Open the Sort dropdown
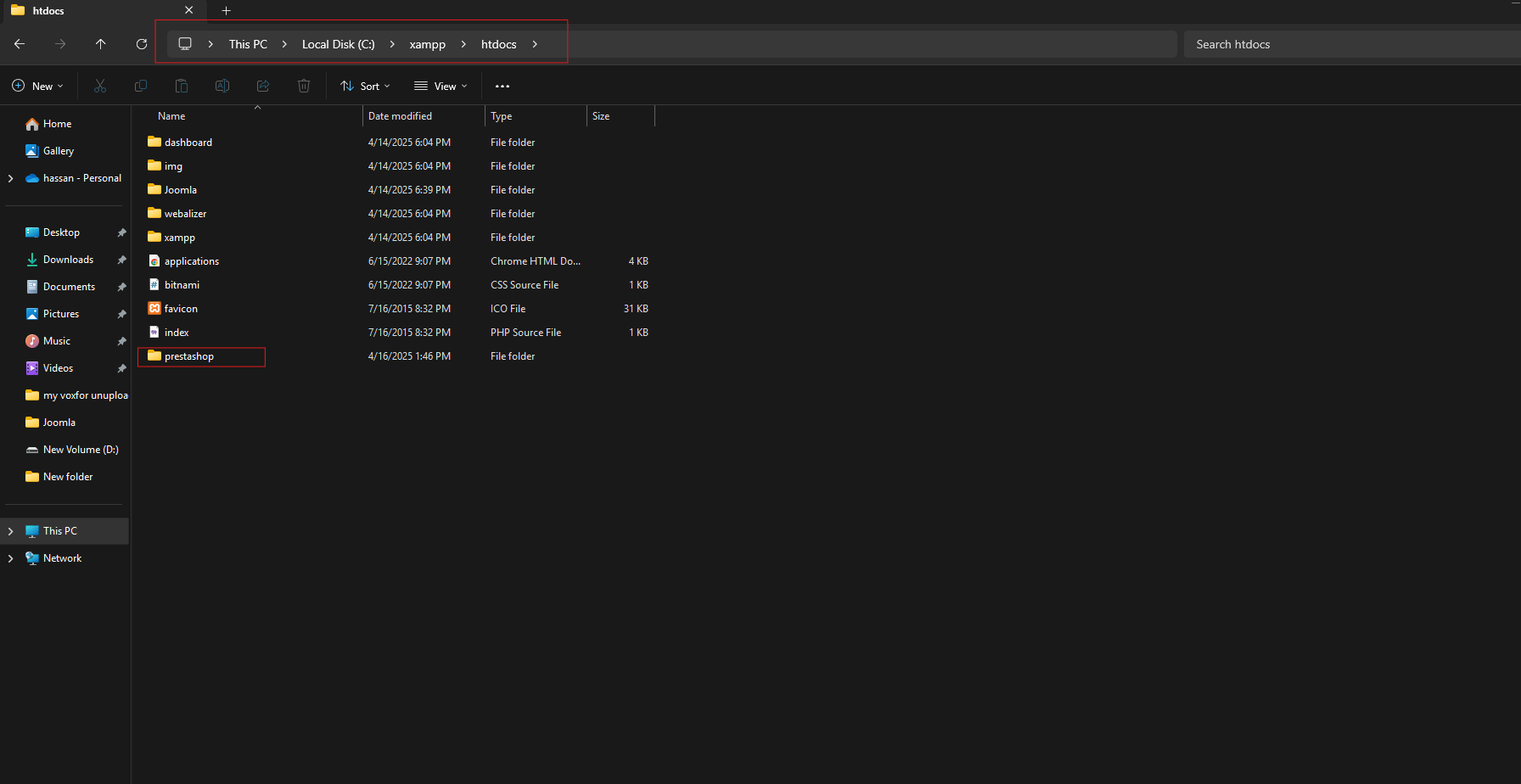The width and height of the screenshot is (1521, 784). [x=366, y=86]
